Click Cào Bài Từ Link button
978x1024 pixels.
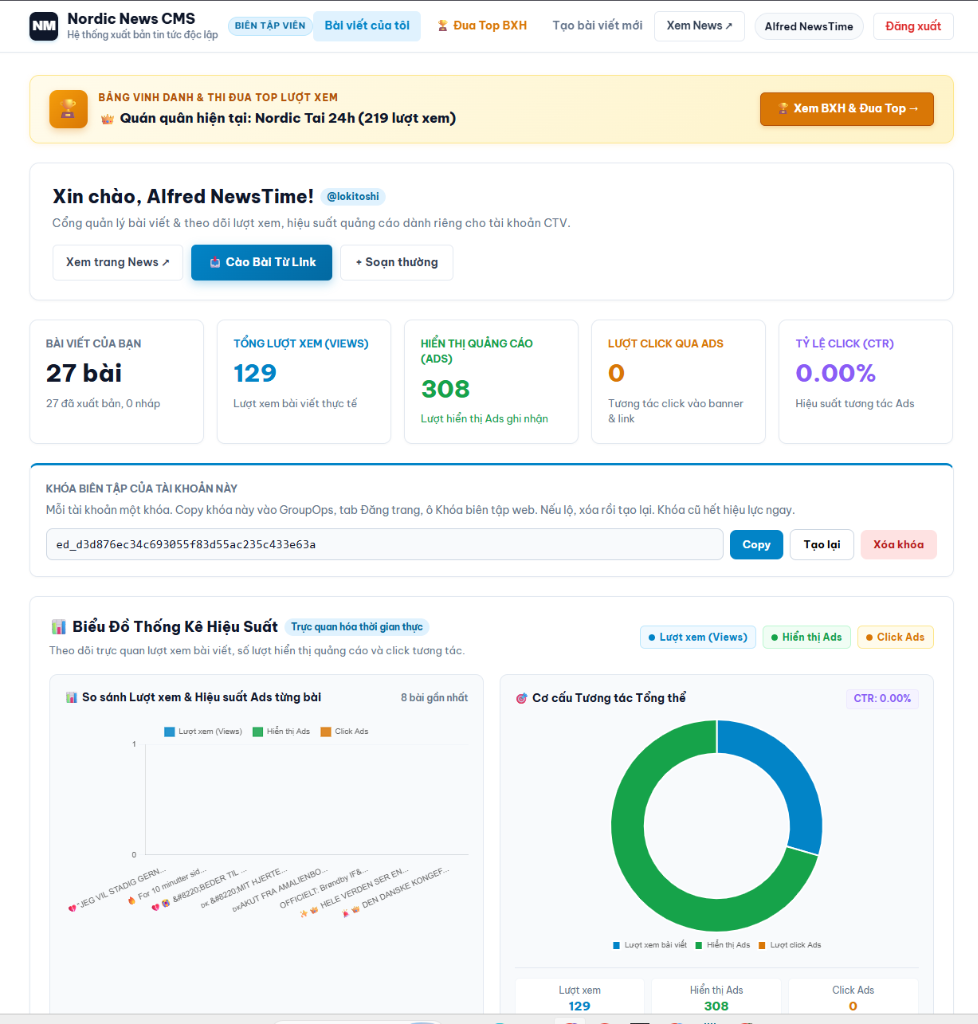(262, 263)
